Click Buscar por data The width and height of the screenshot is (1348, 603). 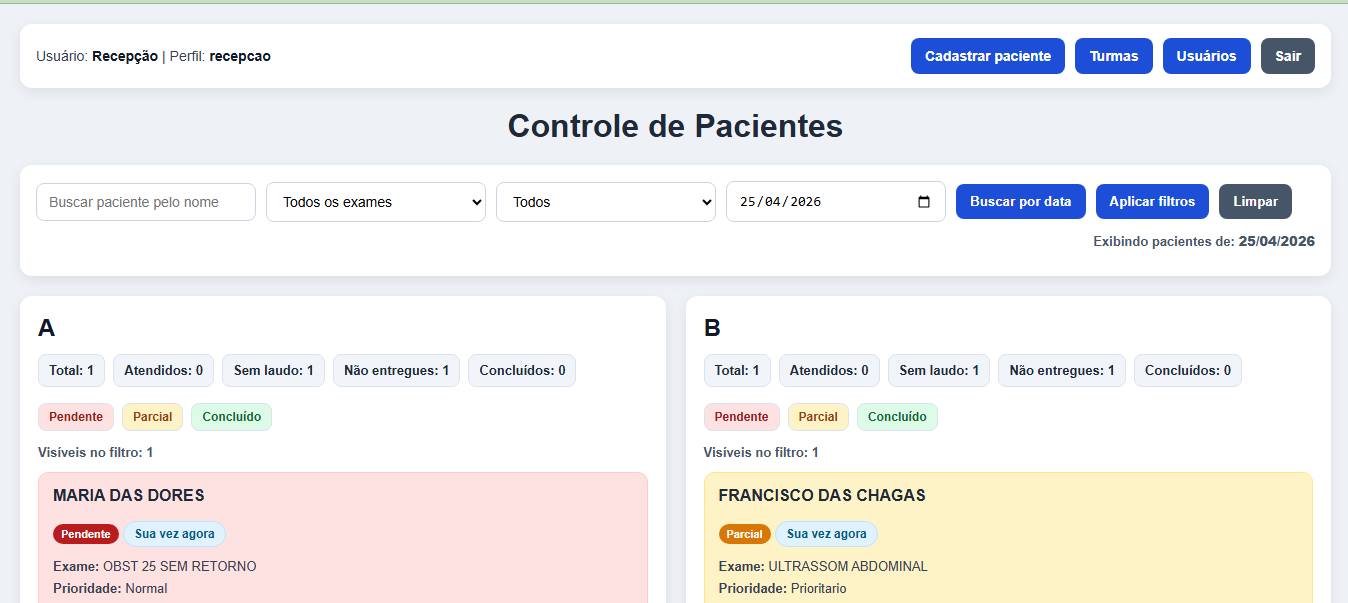point(1021,201)
